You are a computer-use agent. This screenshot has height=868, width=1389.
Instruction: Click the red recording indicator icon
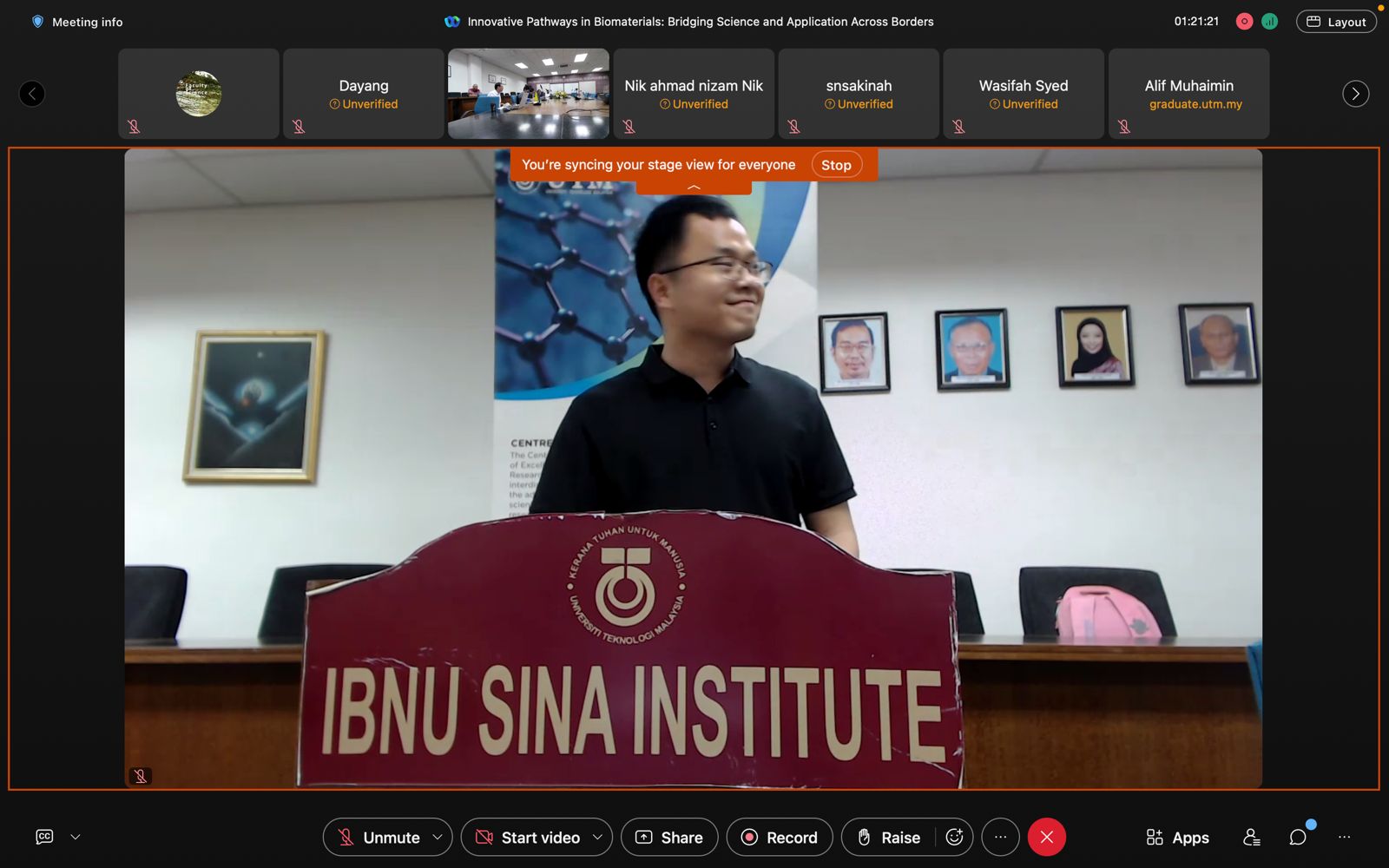pos(1244,22)
